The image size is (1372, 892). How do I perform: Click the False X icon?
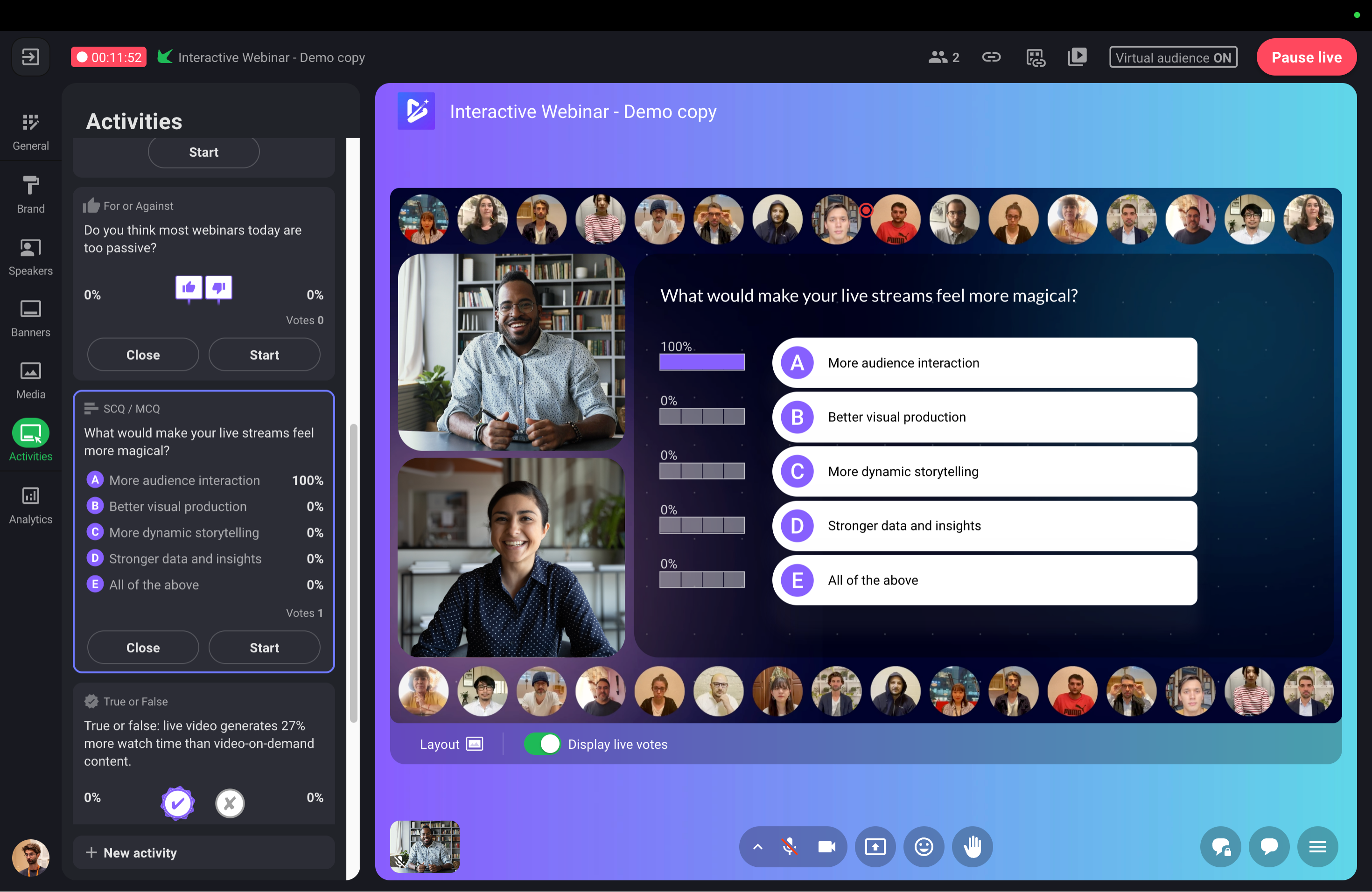230,803
